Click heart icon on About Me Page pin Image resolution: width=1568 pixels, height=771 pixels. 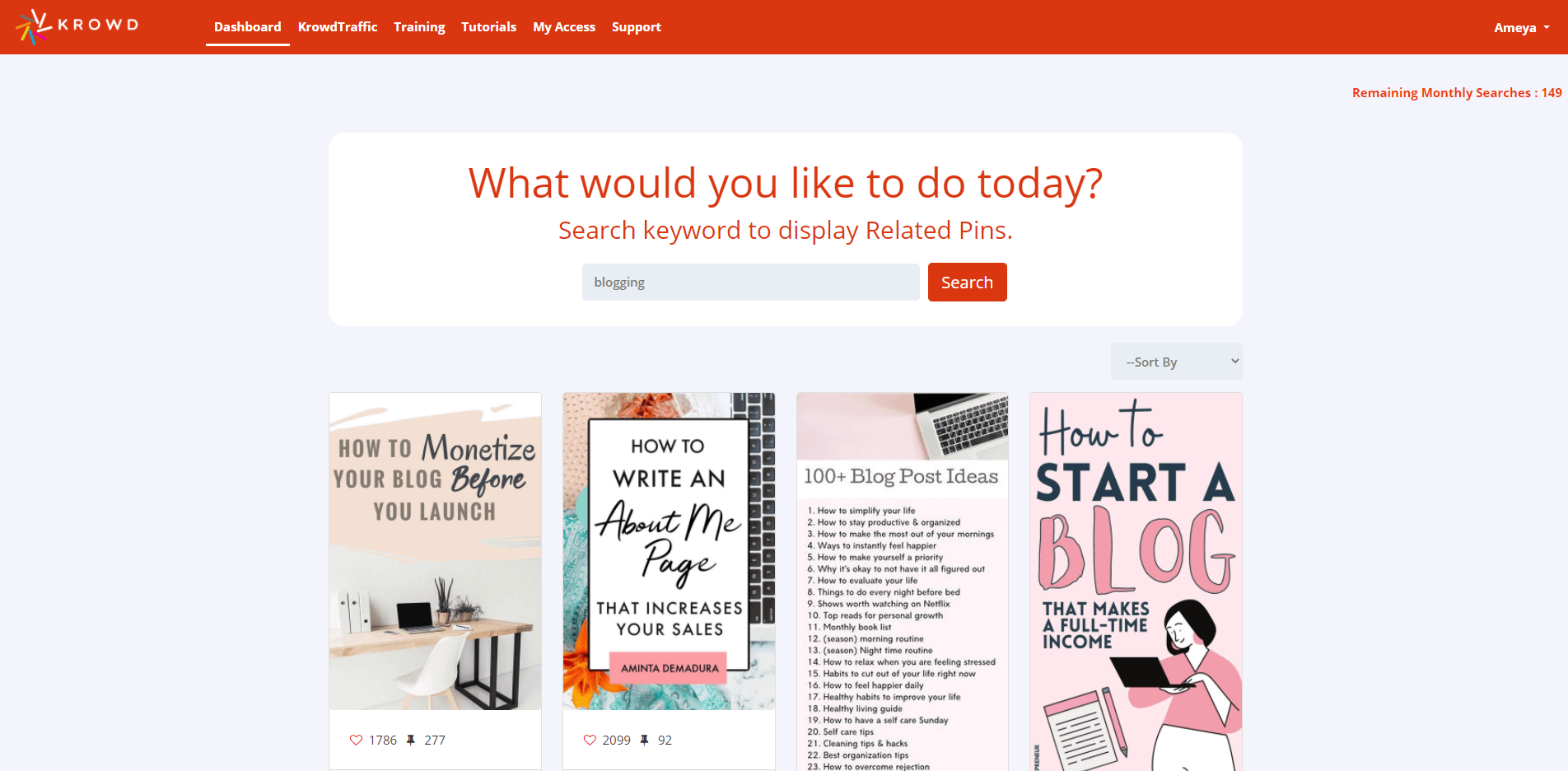coord(590,740)
